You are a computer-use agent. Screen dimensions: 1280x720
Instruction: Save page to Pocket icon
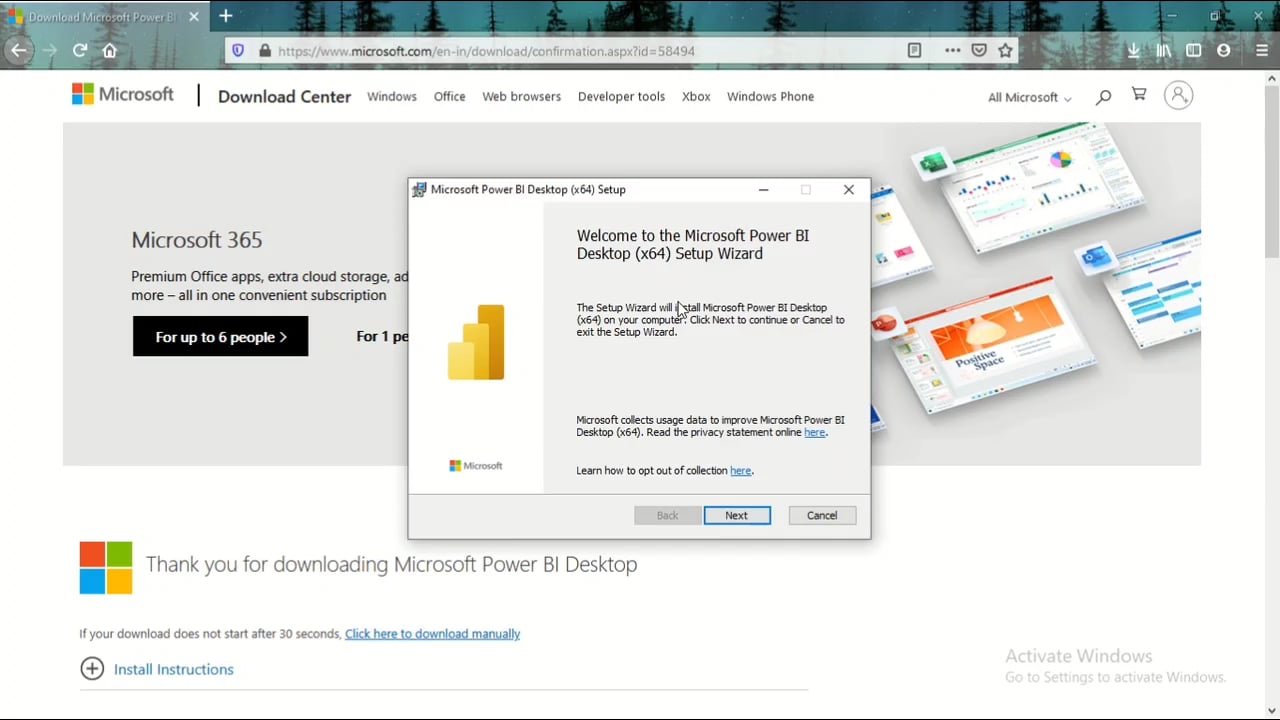tap(979, 50)
